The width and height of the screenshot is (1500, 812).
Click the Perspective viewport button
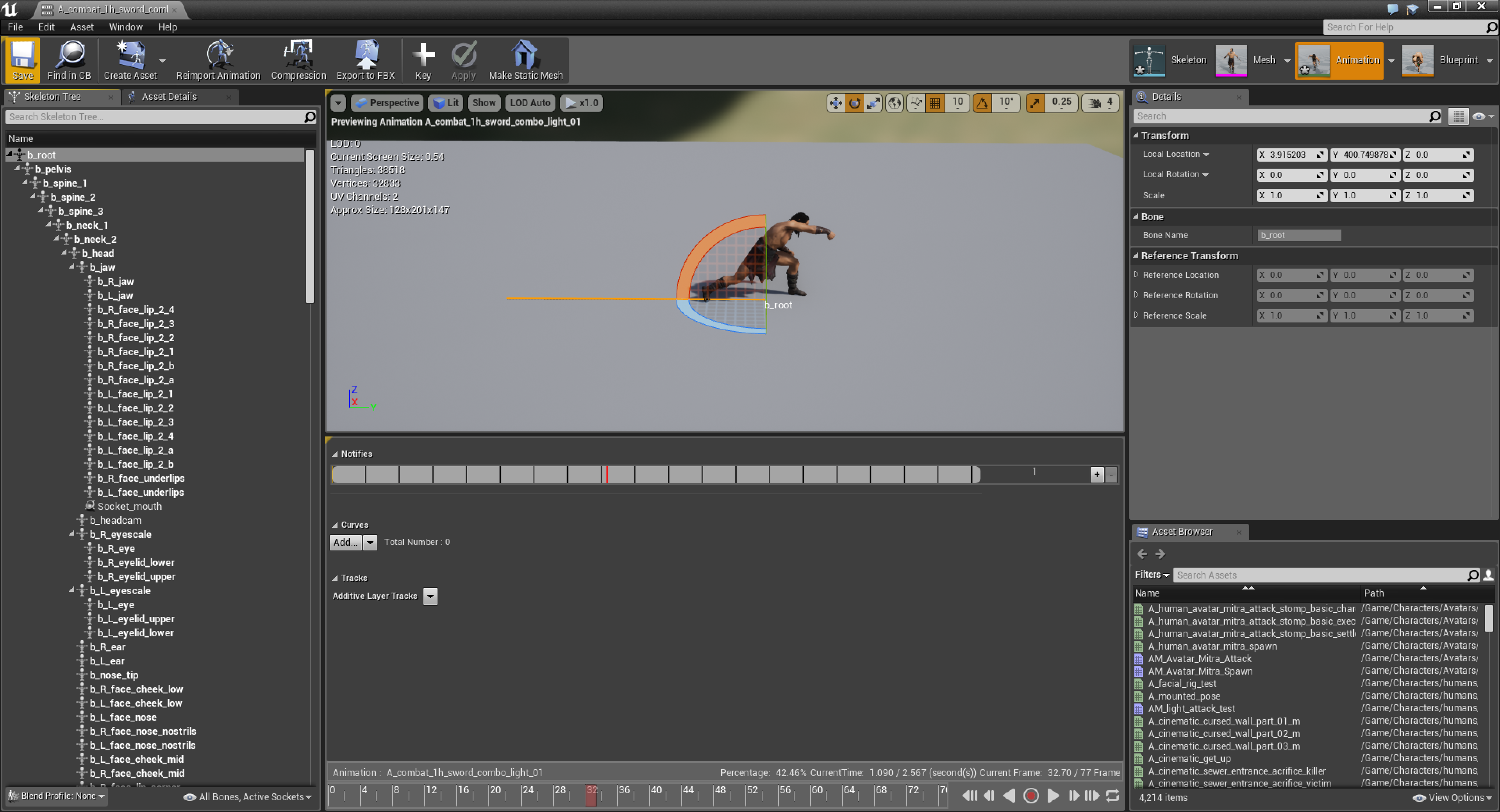(x=387, y=103)
